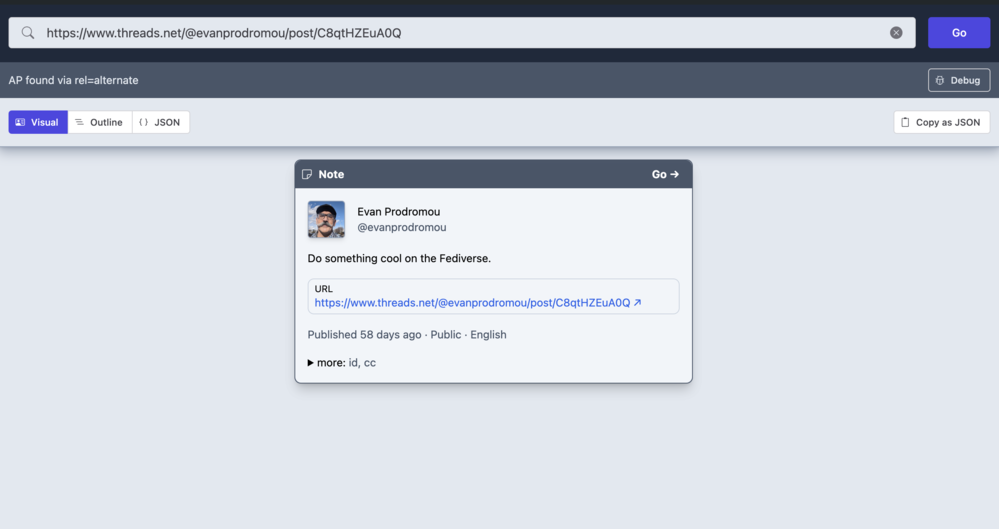
Task: Follow the Go arrow in Note header
Action: [665, 174]
